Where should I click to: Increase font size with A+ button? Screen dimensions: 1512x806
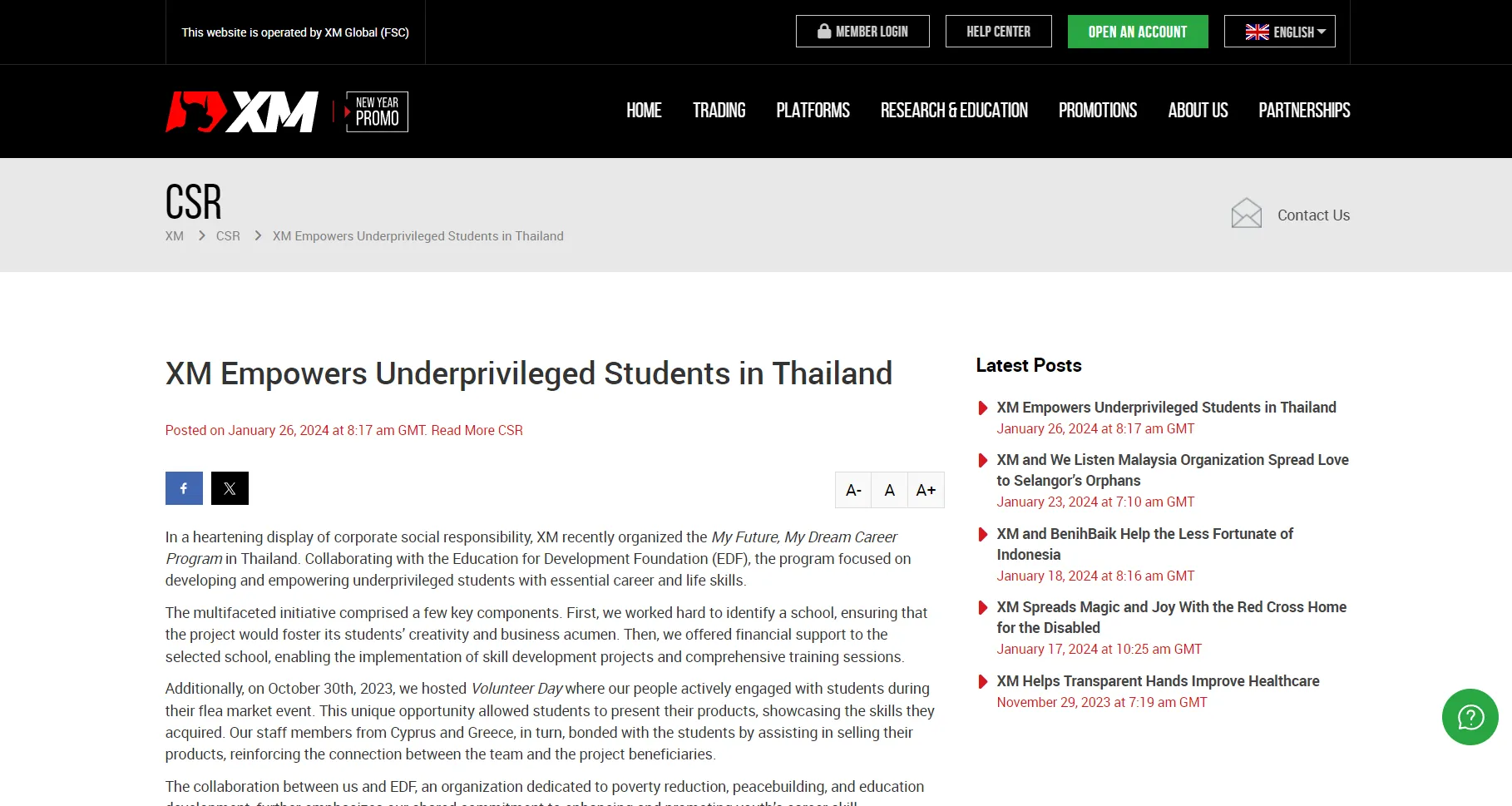tap(926, 490)
